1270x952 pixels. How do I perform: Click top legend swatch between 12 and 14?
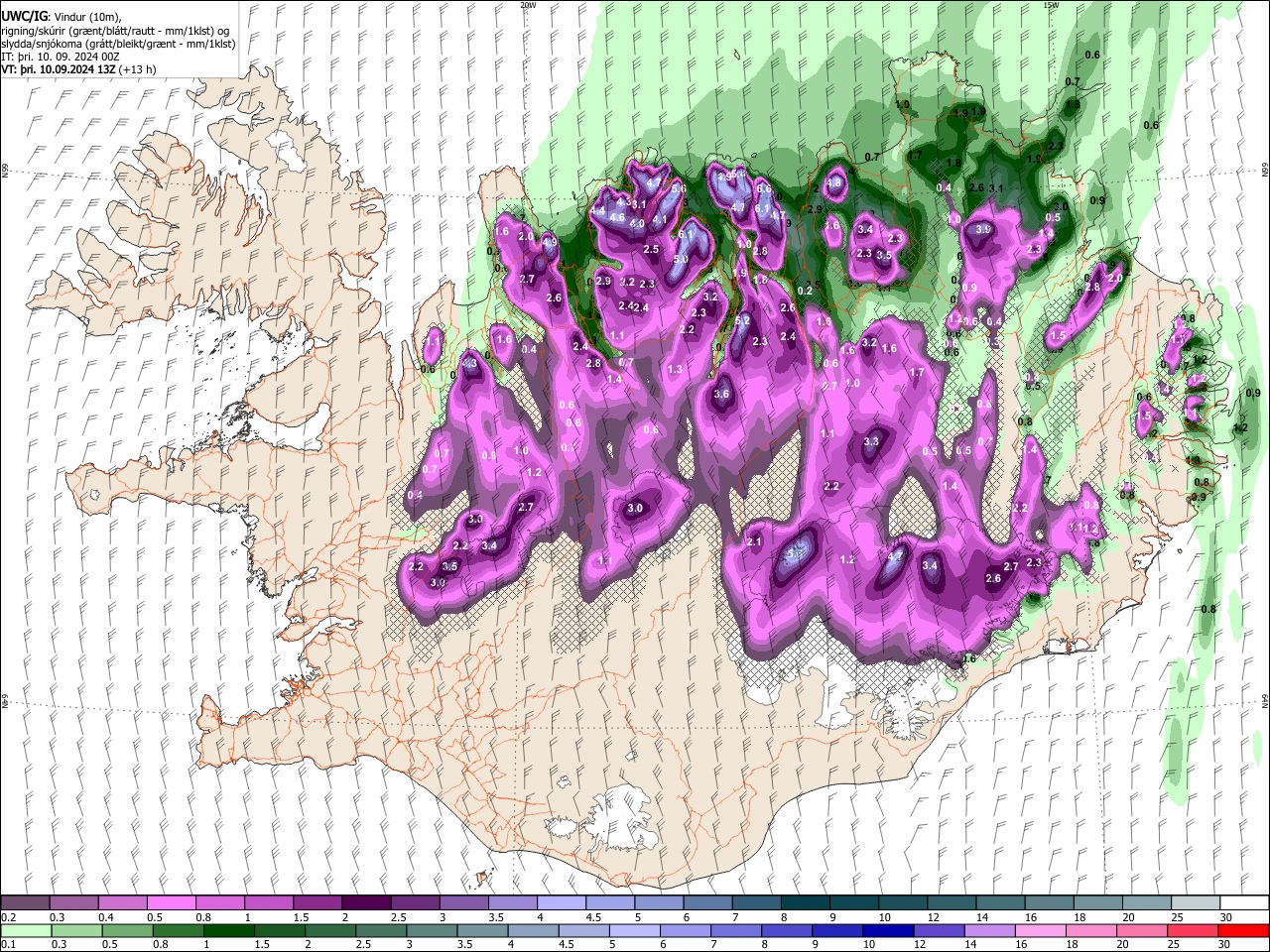[951, 903]
